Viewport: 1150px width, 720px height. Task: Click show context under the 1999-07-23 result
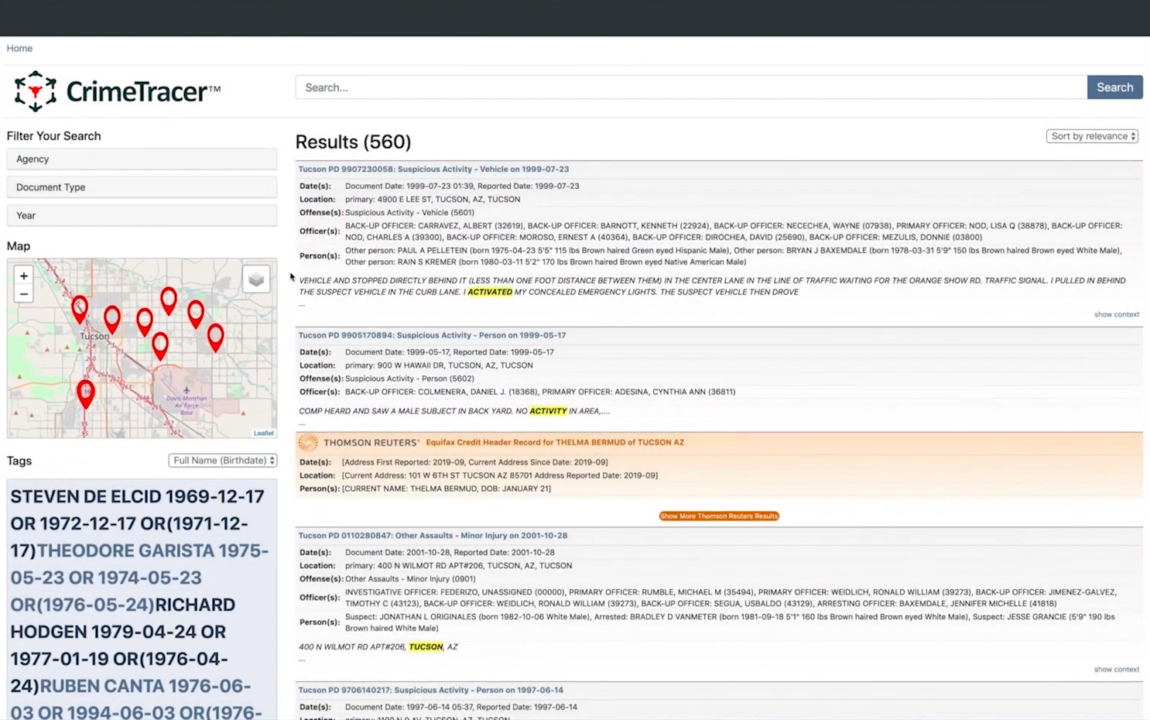point(1116,315)
